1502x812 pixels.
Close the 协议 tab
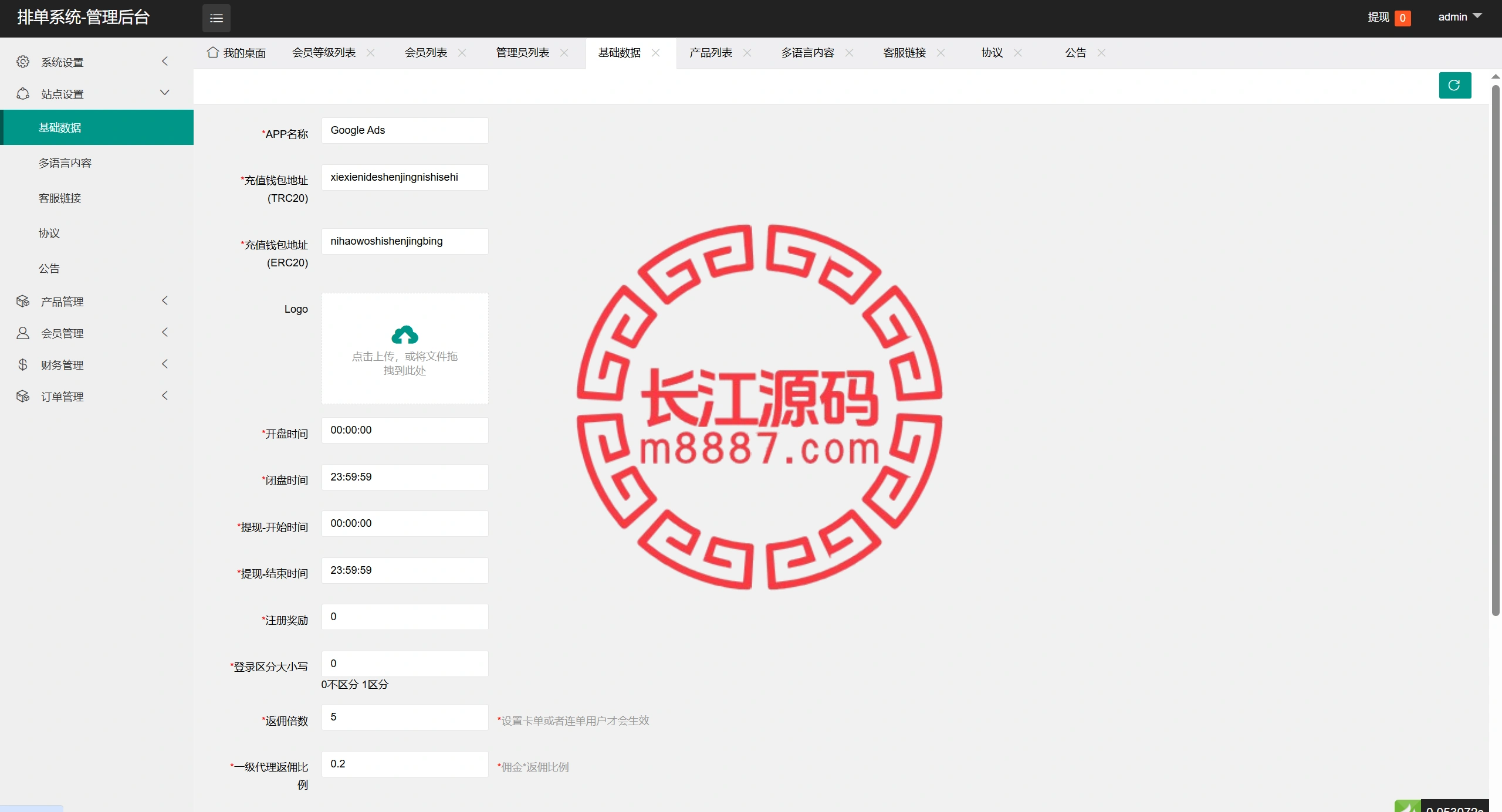click(1018, 53)
